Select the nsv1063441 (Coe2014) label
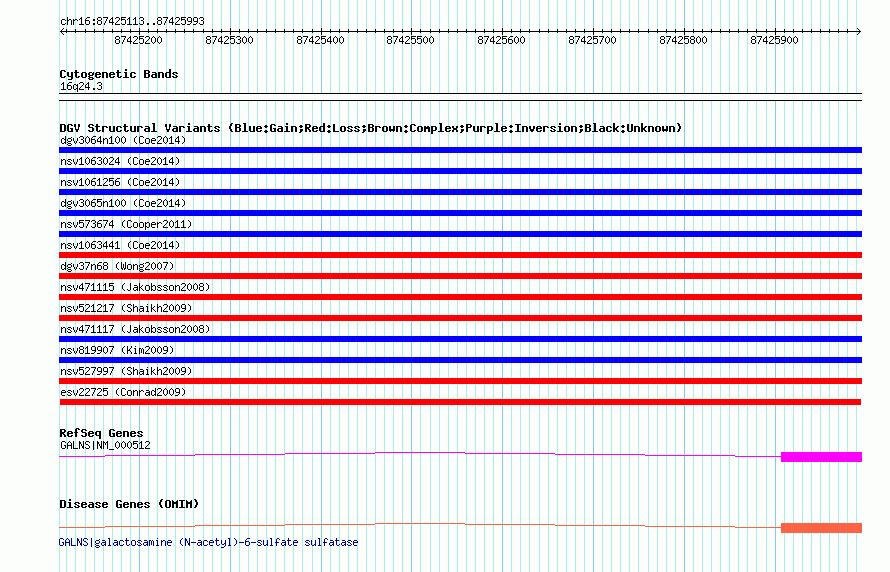 tap(120, 245)
